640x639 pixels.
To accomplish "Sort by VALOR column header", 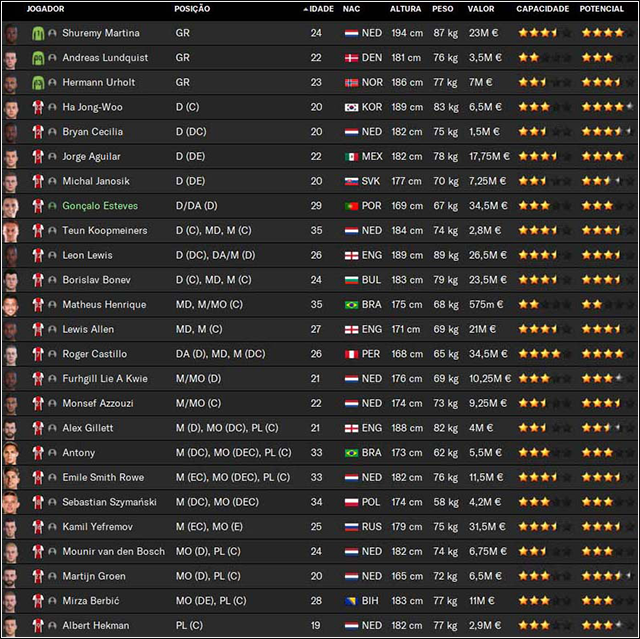I will tap(481, 9).
